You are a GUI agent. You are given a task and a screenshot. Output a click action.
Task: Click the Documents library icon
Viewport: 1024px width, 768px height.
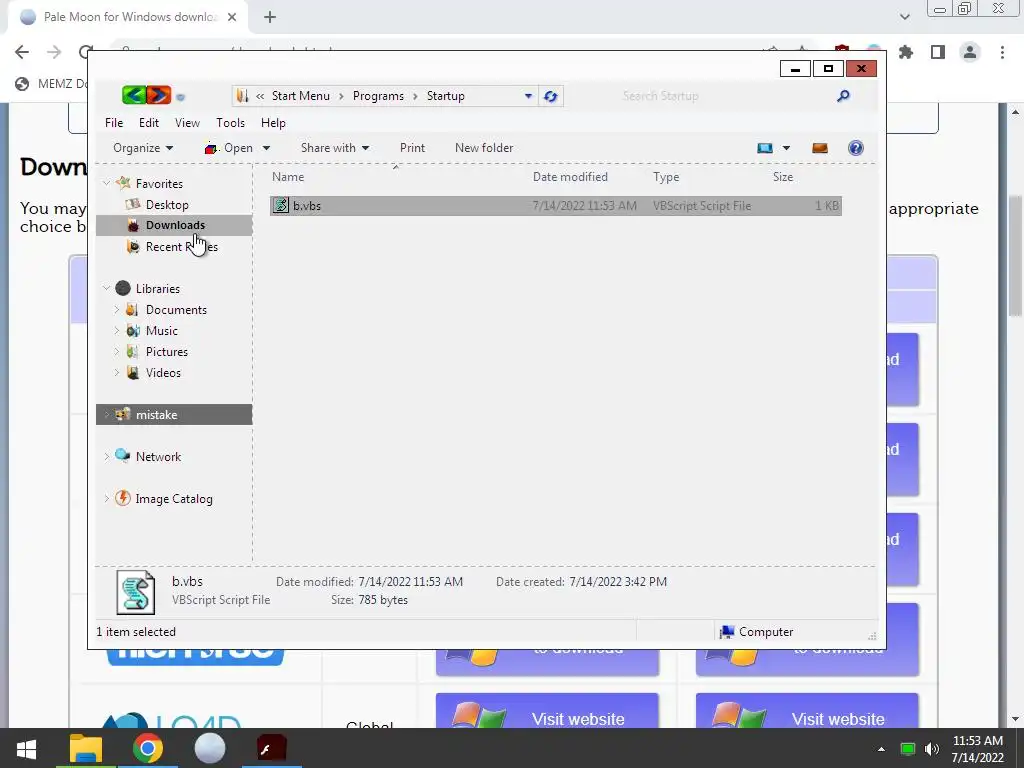pos(132,310)
